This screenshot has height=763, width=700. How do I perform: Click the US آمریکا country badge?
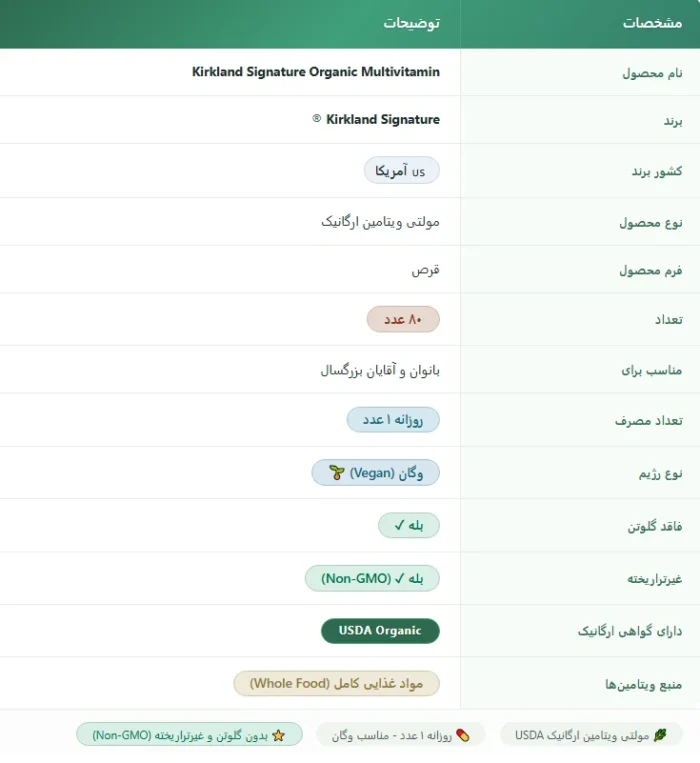click(401, 170)
